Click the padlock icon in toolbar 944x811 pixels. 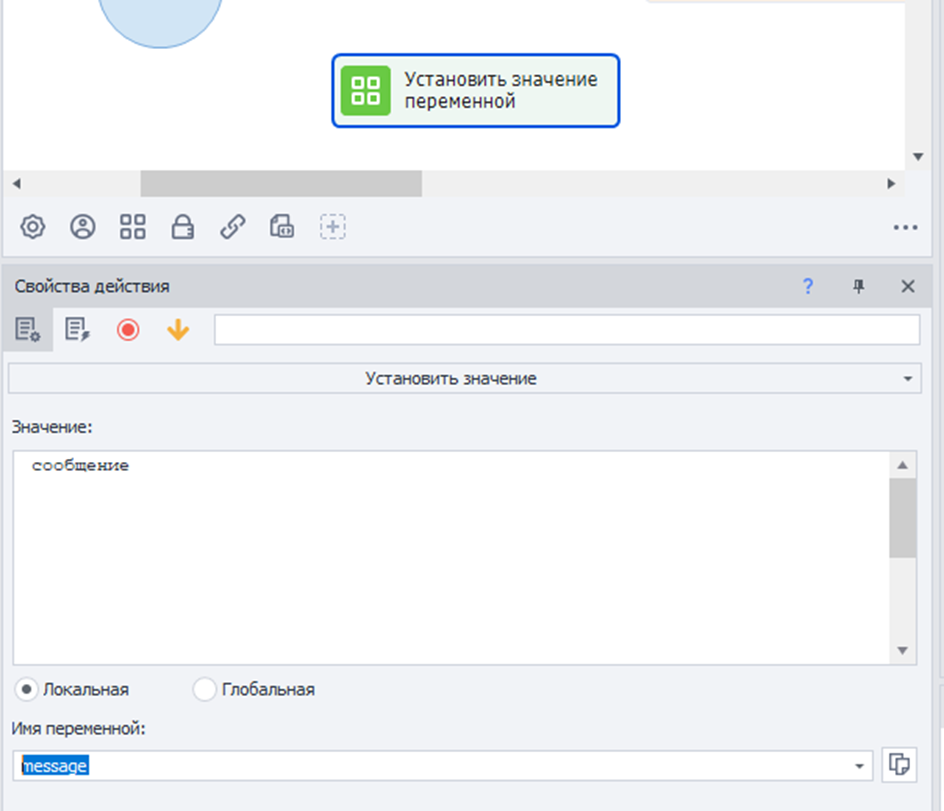(x=182, y=227)
